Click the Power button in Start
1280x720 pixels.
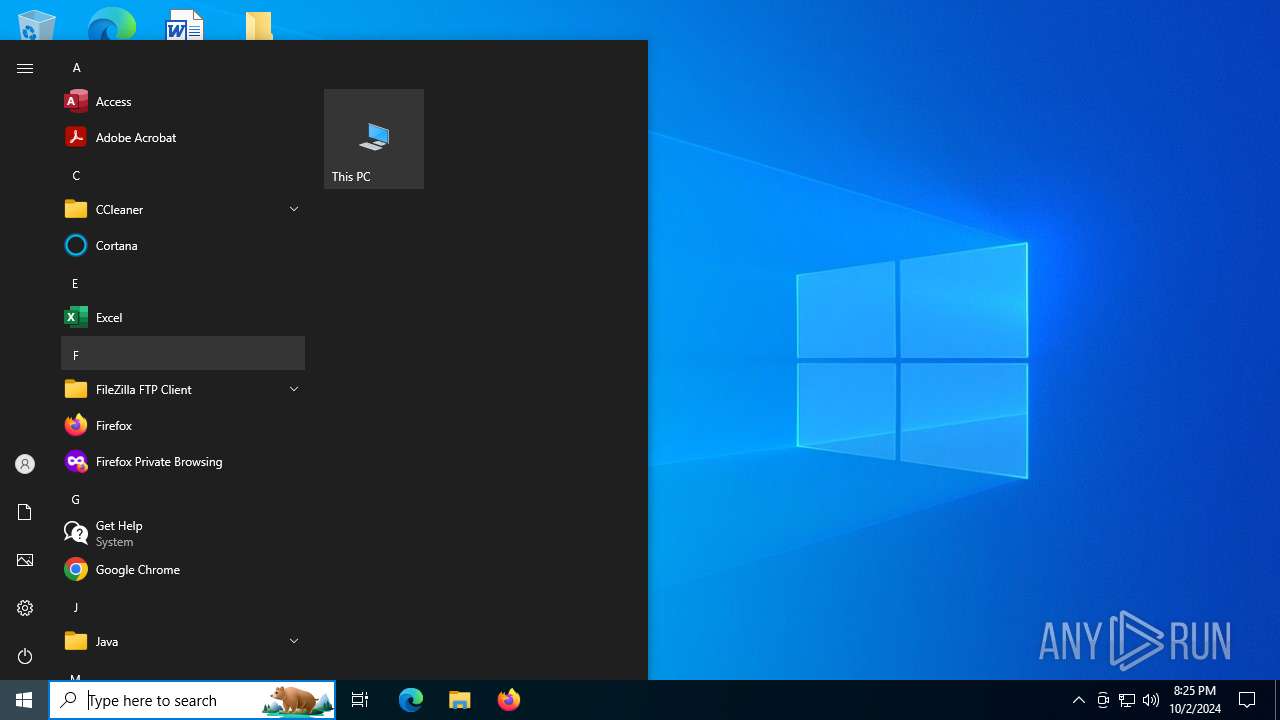pos(25,656)
